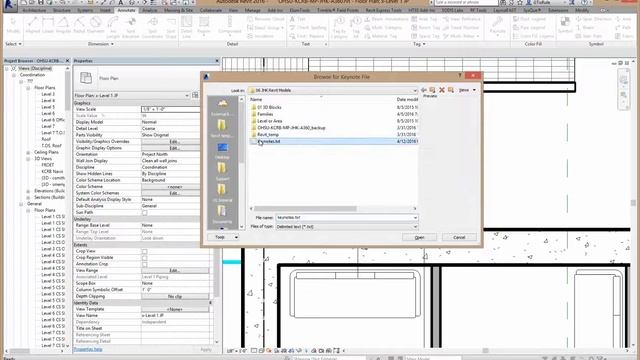Click the Documents shortcut in Places sidebar
This screenshot has height=360, width=640.
pyautogui.click(x=222, y=214)
